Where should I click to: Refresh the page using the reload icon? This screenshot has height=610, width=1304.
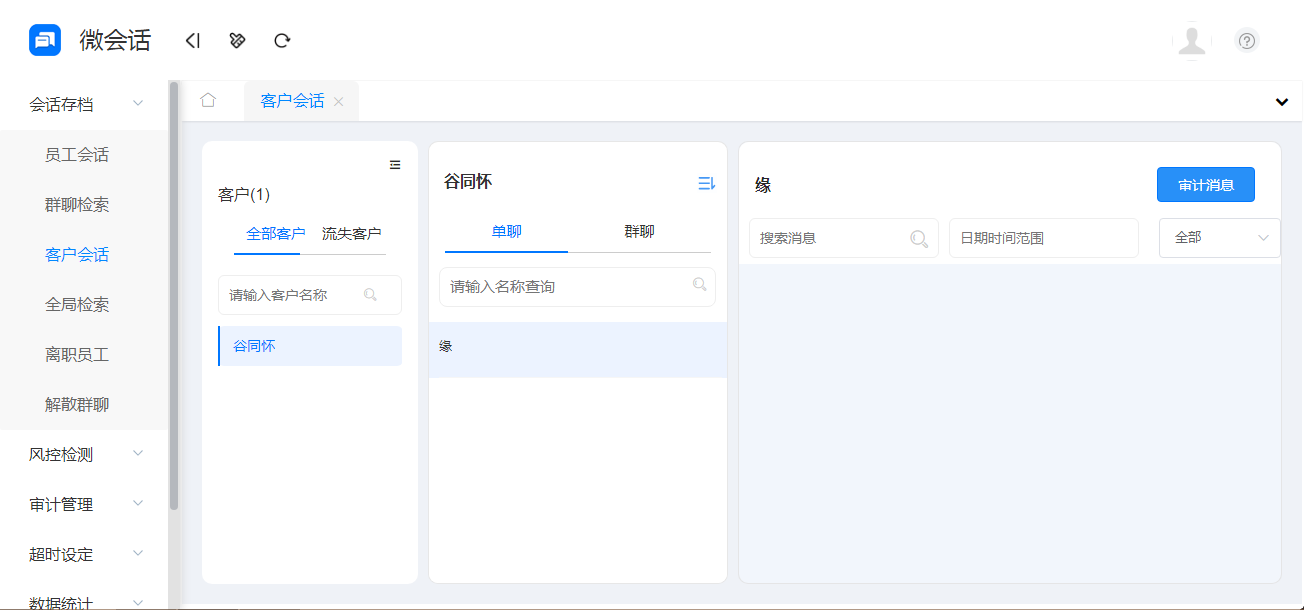pos(282,40)
